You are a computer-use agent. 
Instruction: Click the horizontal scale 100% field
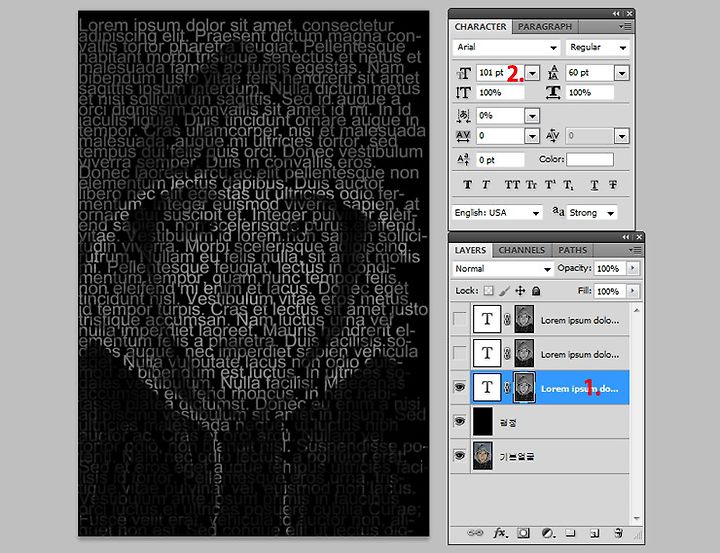pos(590,93)
